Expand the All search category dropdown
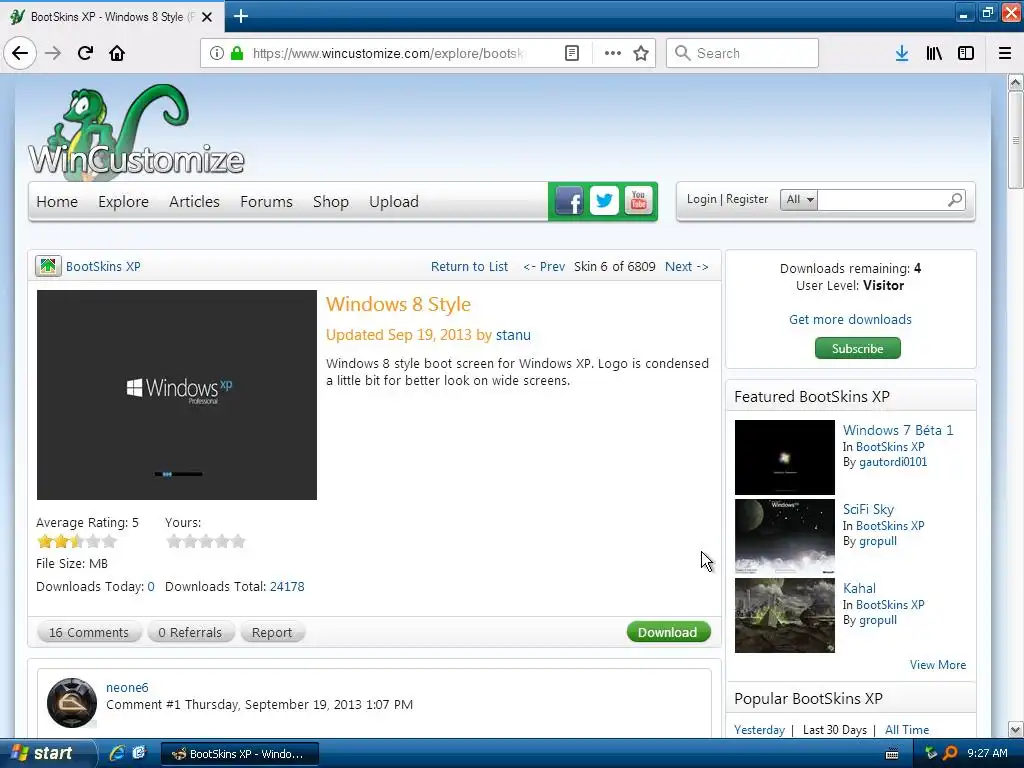The width and height of the screenshot is (1024, 768). coord(799,199)
